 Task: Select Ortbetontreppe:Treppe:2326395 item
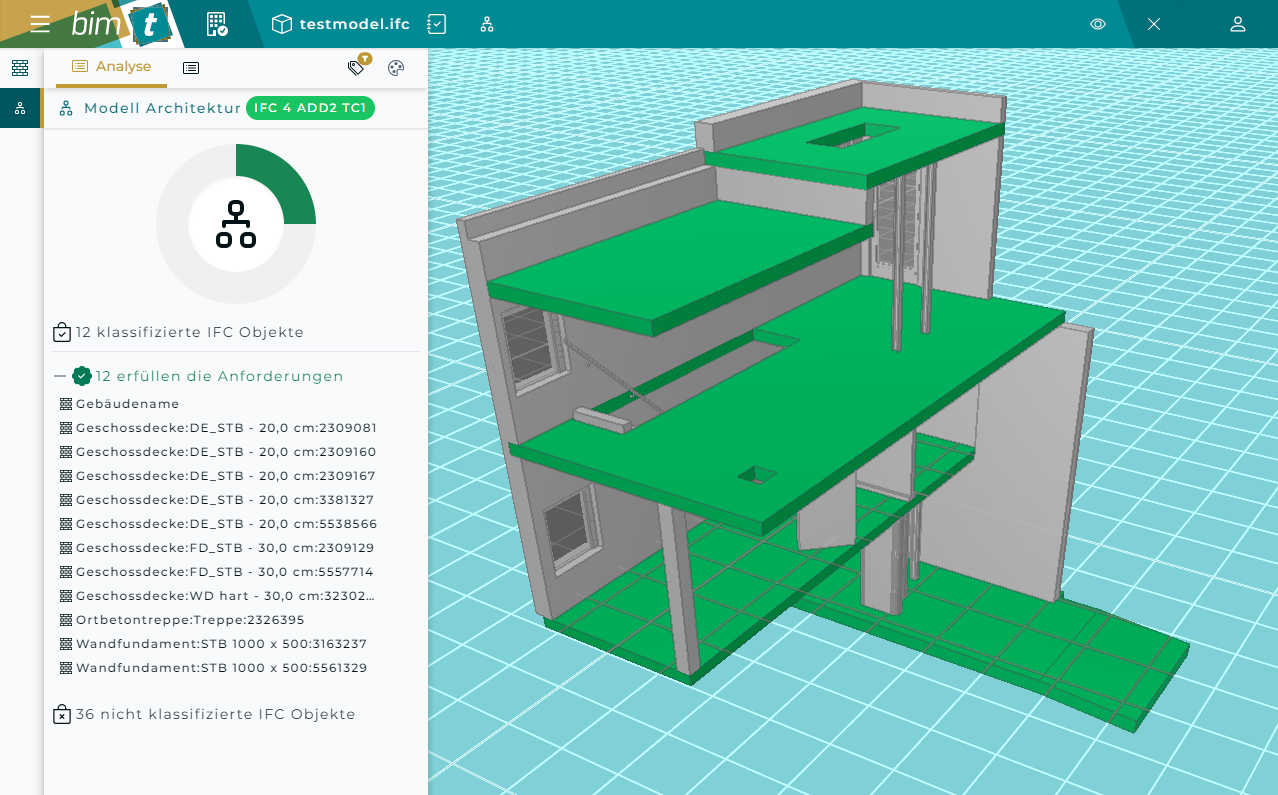[190, 620]
